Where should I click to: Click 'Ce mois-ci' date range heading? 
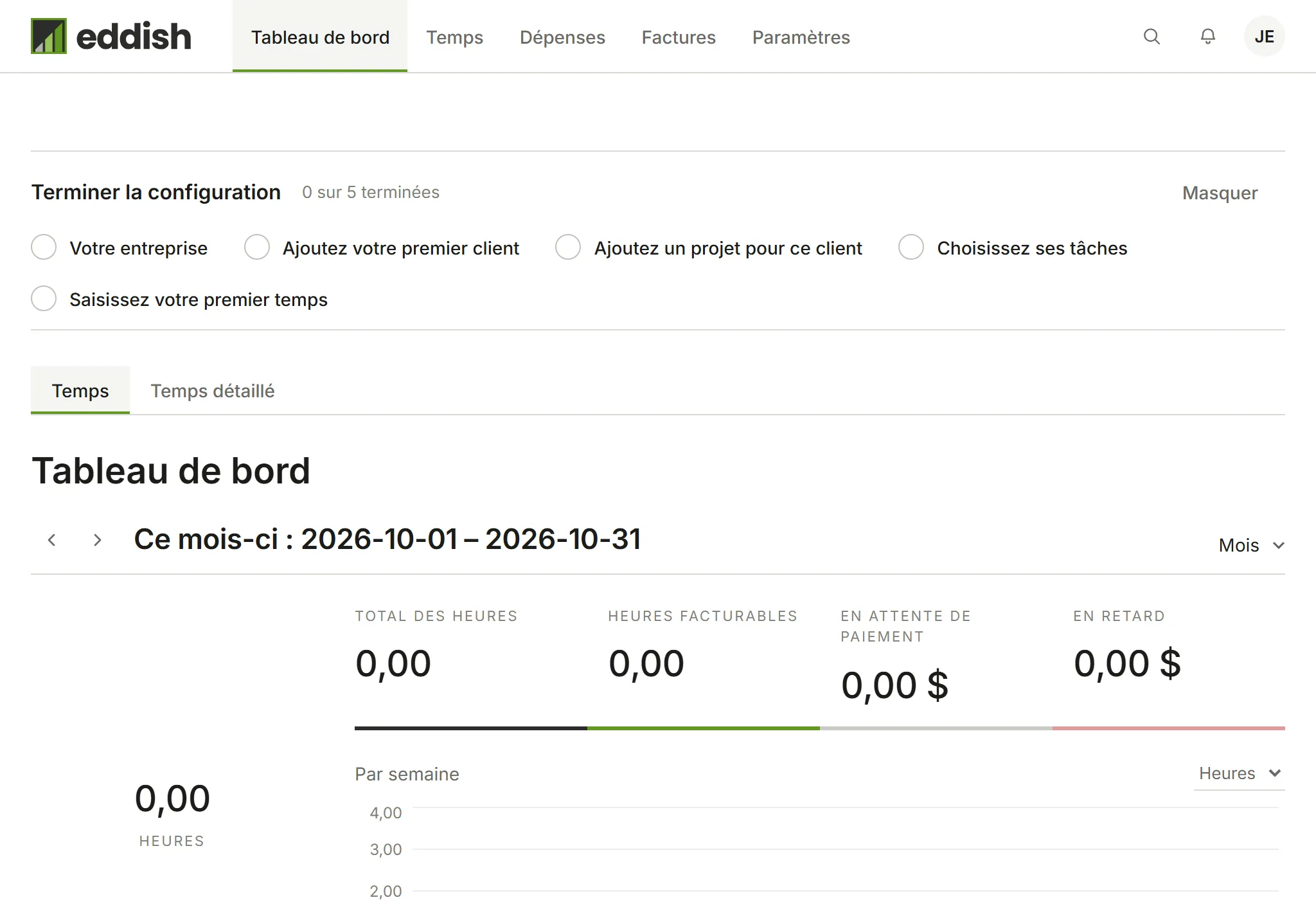tap(387, 539)
